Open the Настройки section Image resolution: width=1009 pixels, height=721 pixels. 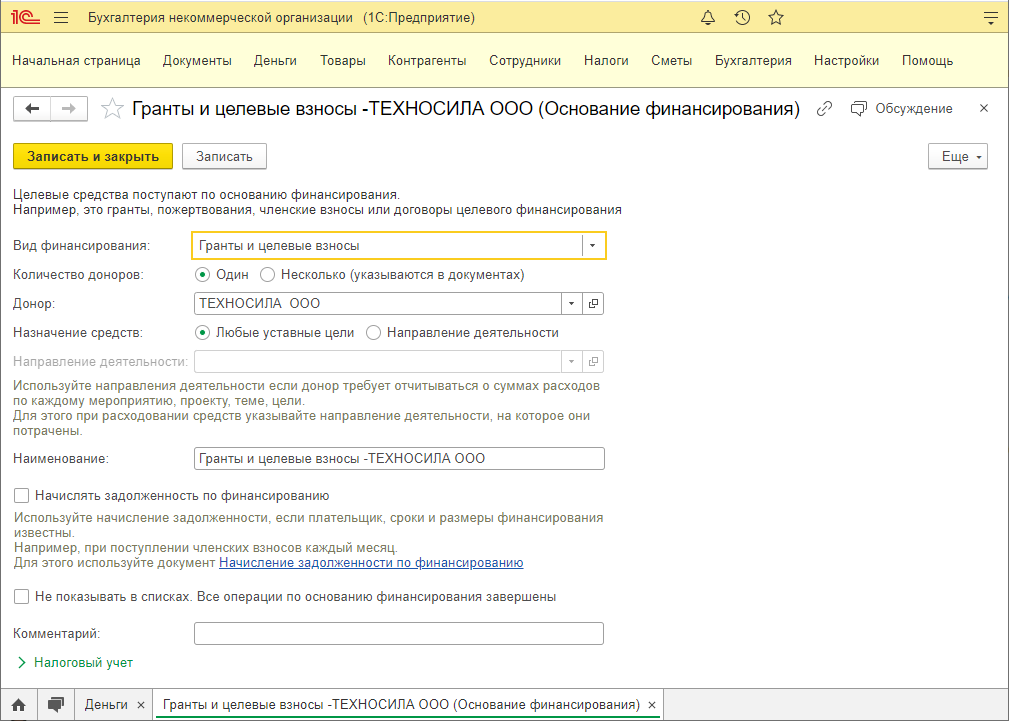pyautogui.click(x=846, y=61)
